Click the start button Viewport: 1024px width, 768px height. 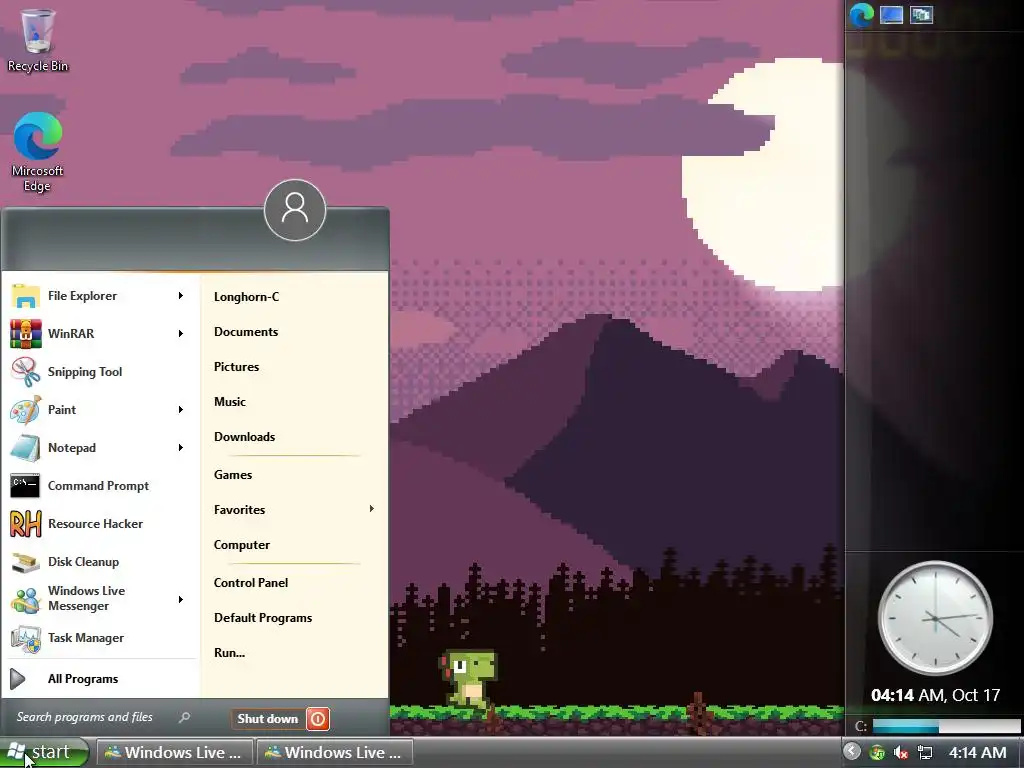[44, 752]
